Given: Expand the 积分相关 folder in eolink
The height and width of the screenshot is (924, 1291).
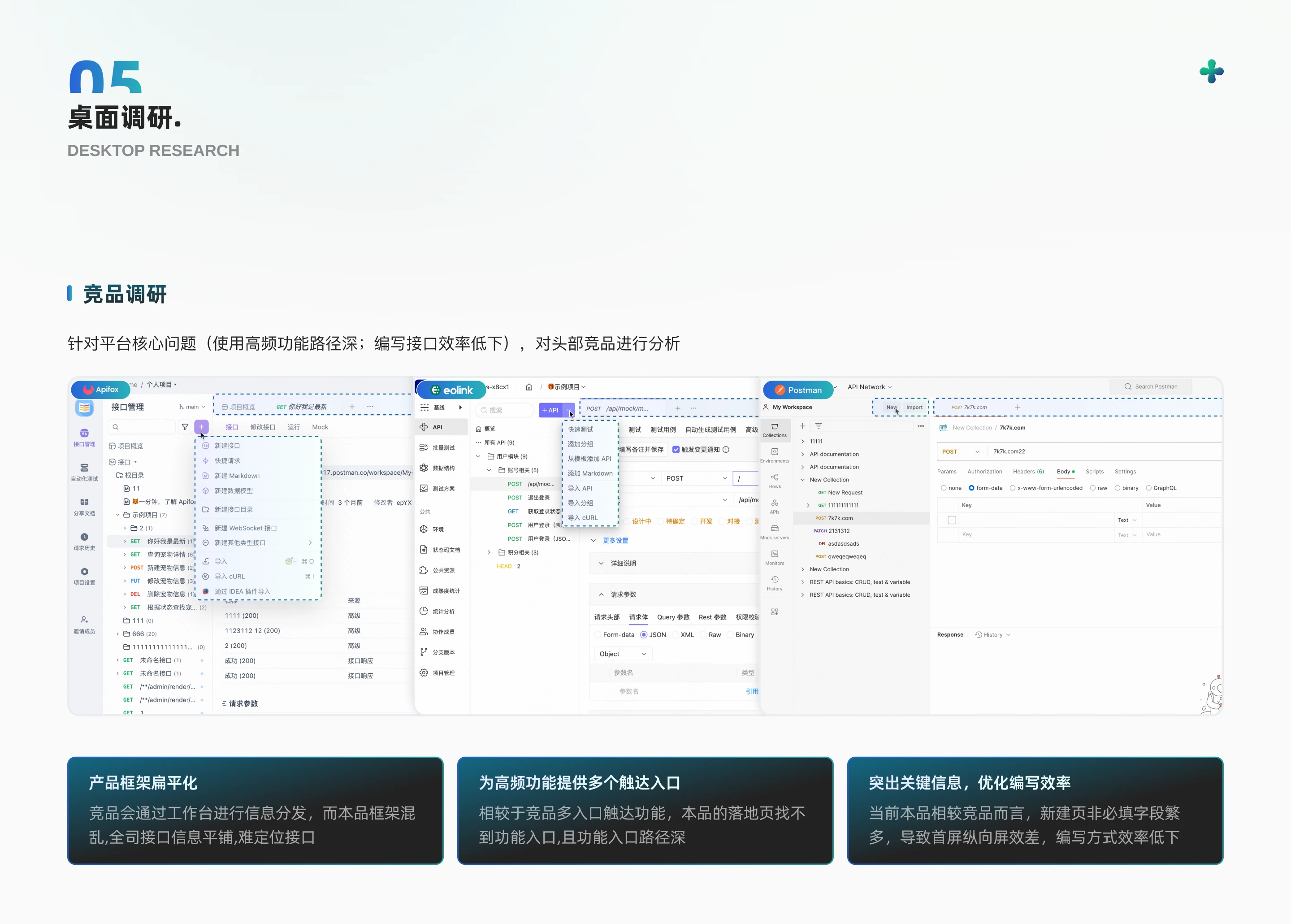Looking at the screenshot, I should [489, 552].
